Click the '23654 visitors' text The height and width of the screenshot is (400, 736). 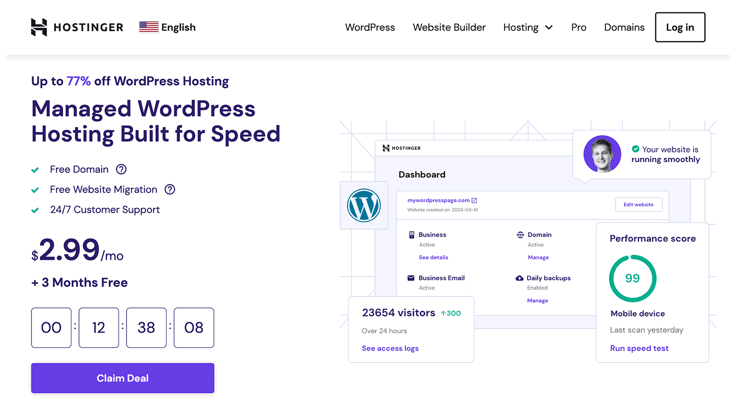(x=399, y=313)
